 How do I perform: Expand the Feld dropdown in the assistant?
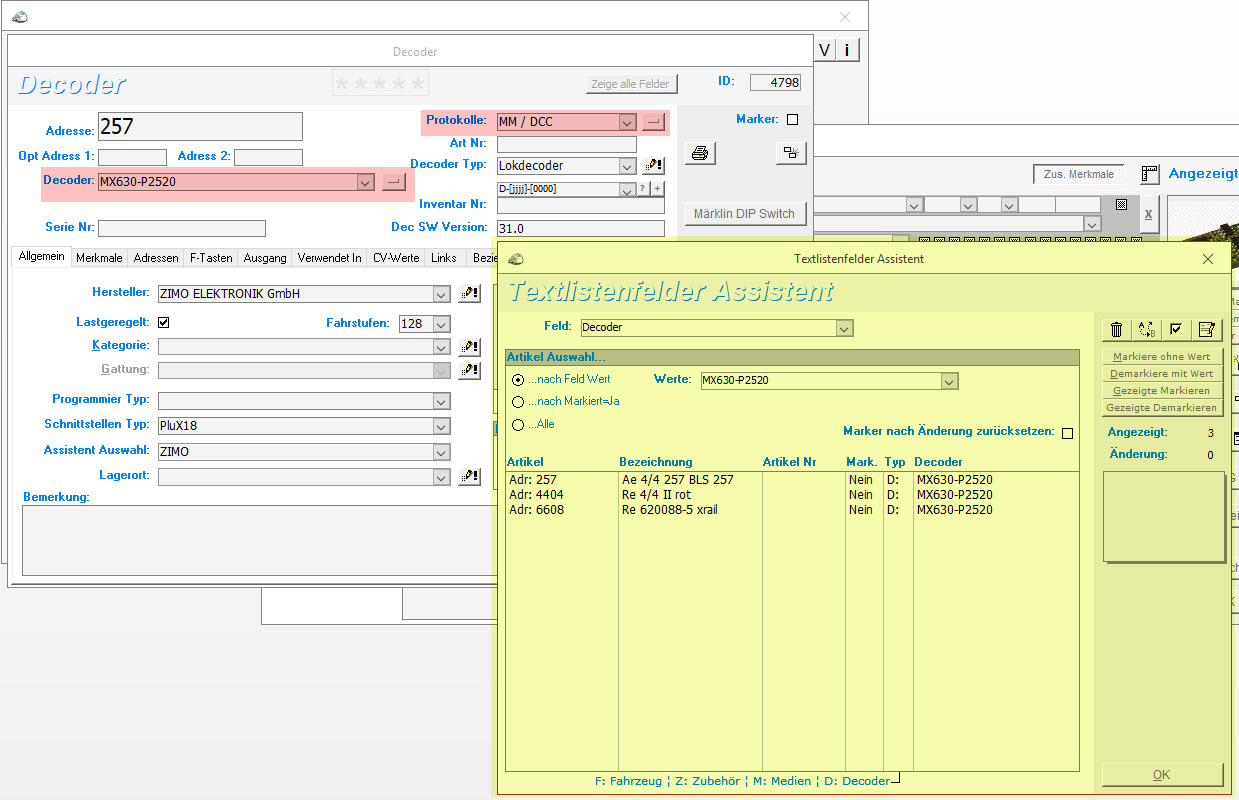coord(845,328)
